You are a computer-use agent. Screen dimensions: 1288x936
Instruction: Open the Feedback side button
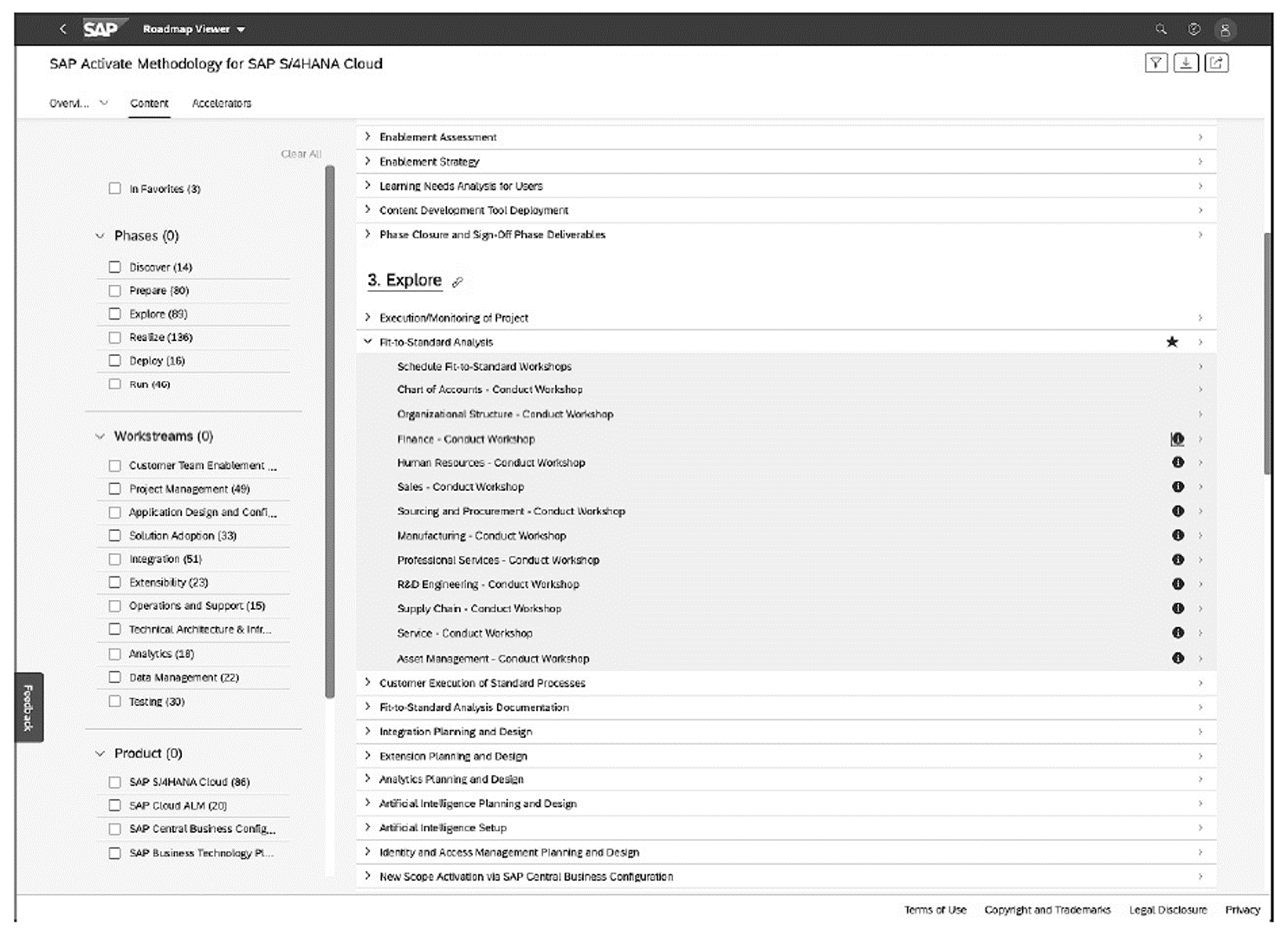click(x=29, y=707)
